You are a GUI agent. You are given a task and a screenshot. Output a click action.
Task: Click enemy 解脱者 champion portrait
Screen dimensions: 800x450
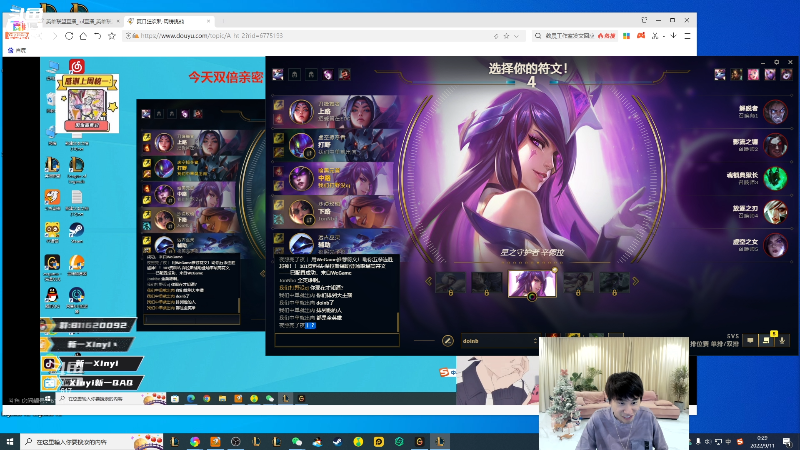tap(775, 112)
